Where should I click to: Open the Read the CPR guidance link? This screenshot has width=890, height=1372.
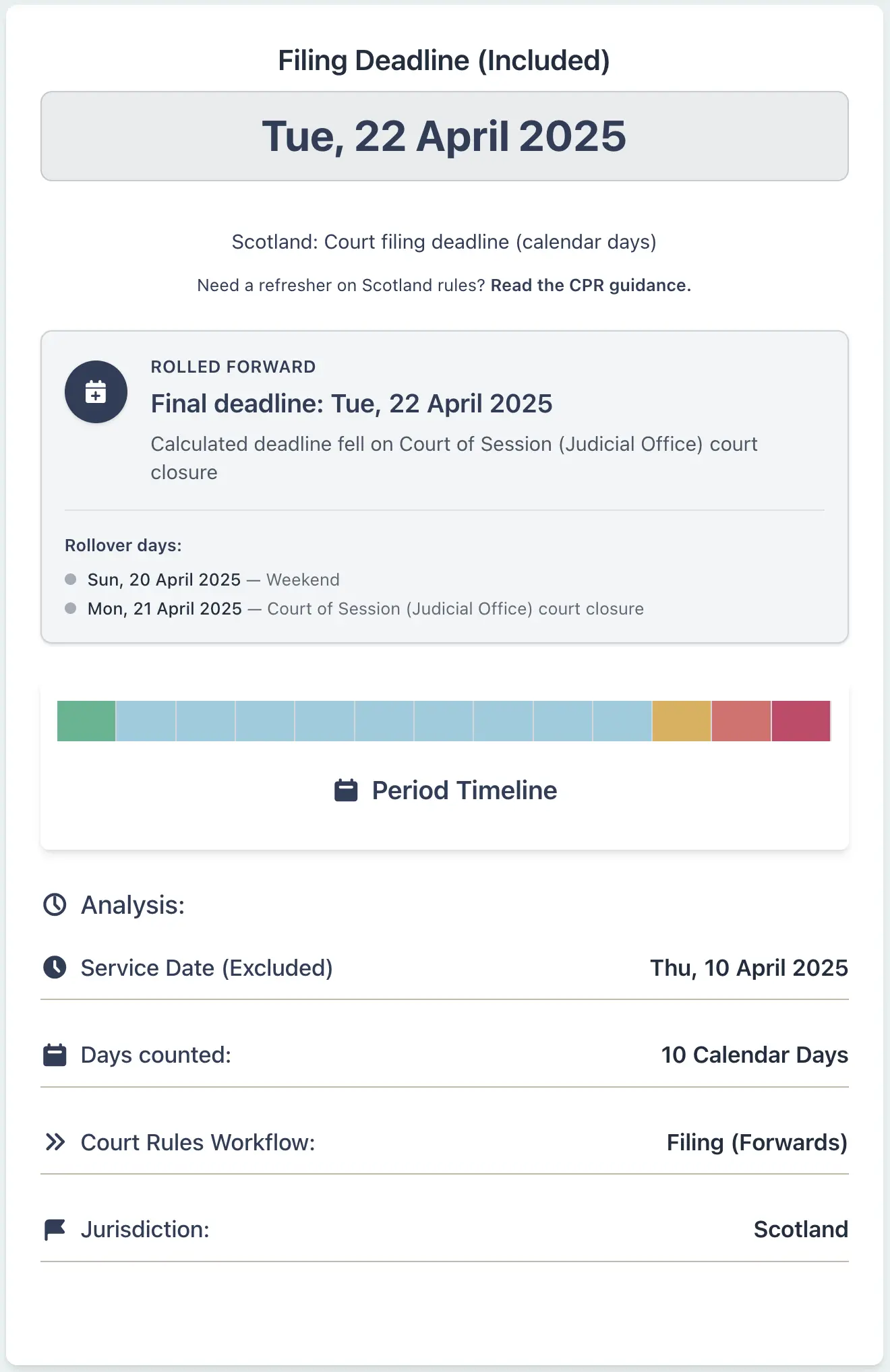tap(591, 285)
